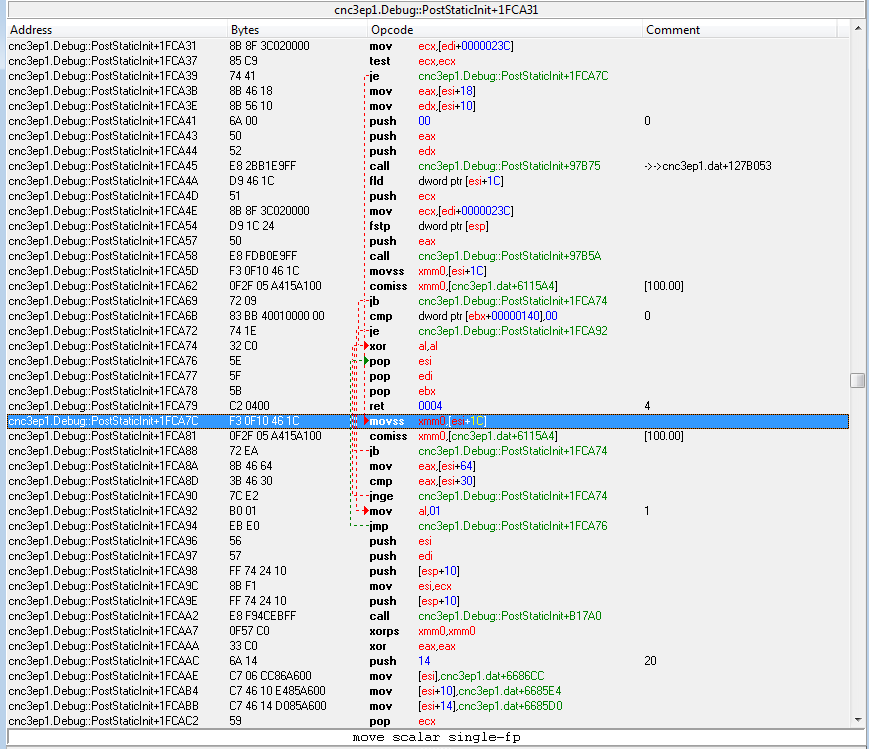The height and width of the screenshot is (749, 869).
Task: Click the status bar text move scalar single-fp
Action: [435, 736]
